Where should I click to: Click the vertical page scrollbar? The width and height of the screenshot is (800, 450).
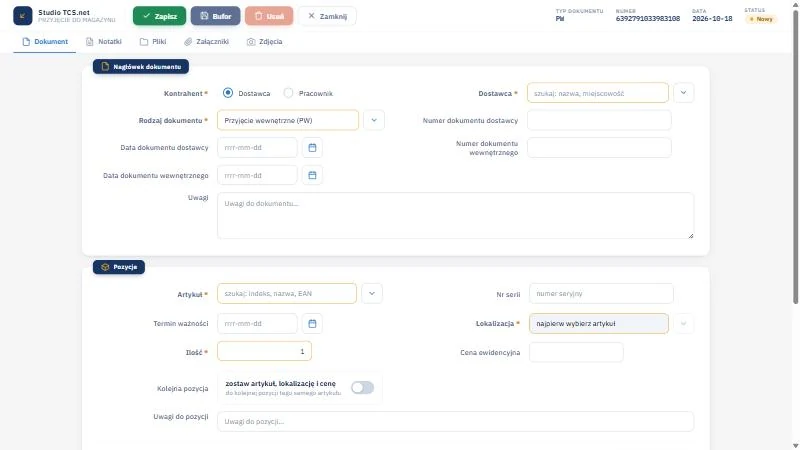(795, 156)
